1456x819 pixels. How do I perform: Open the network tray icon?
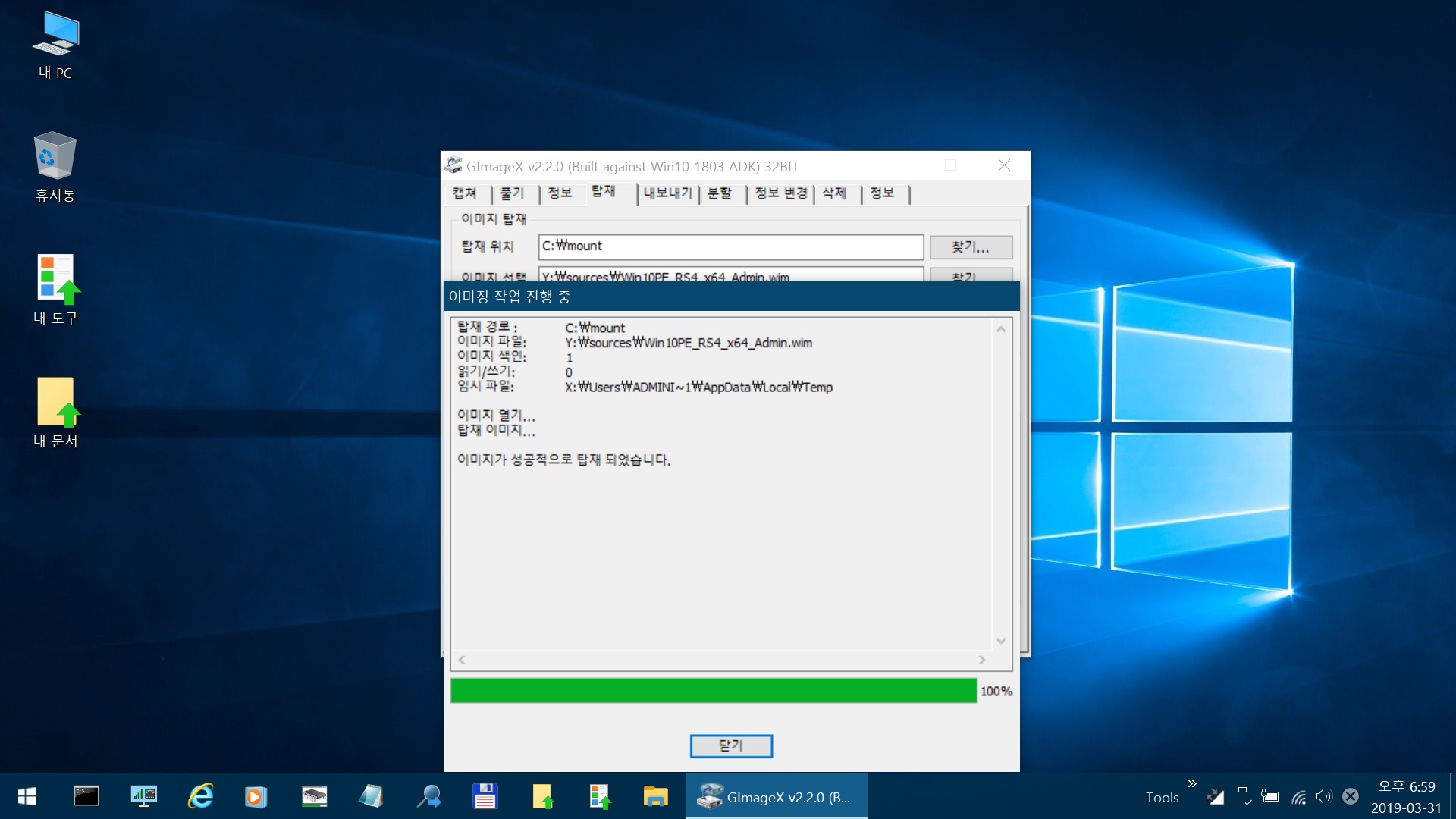1298,796
